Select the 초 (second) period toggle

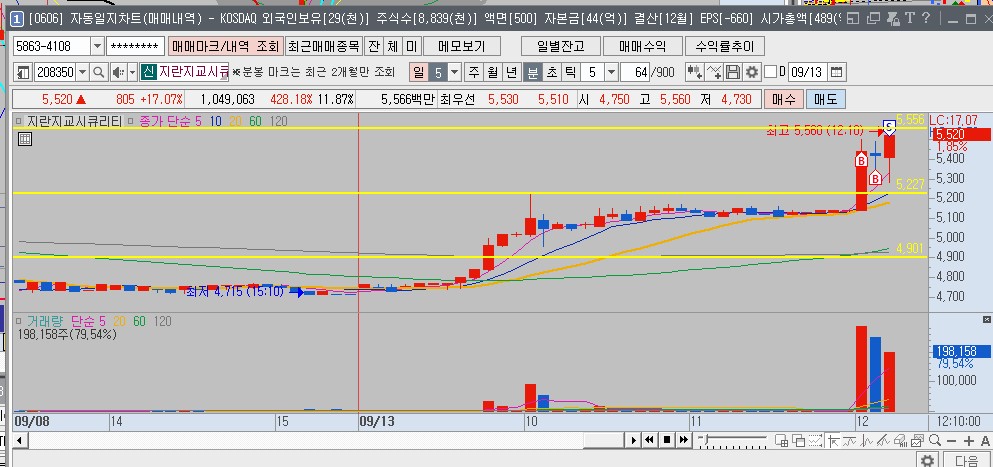click(x=552, y=72)
